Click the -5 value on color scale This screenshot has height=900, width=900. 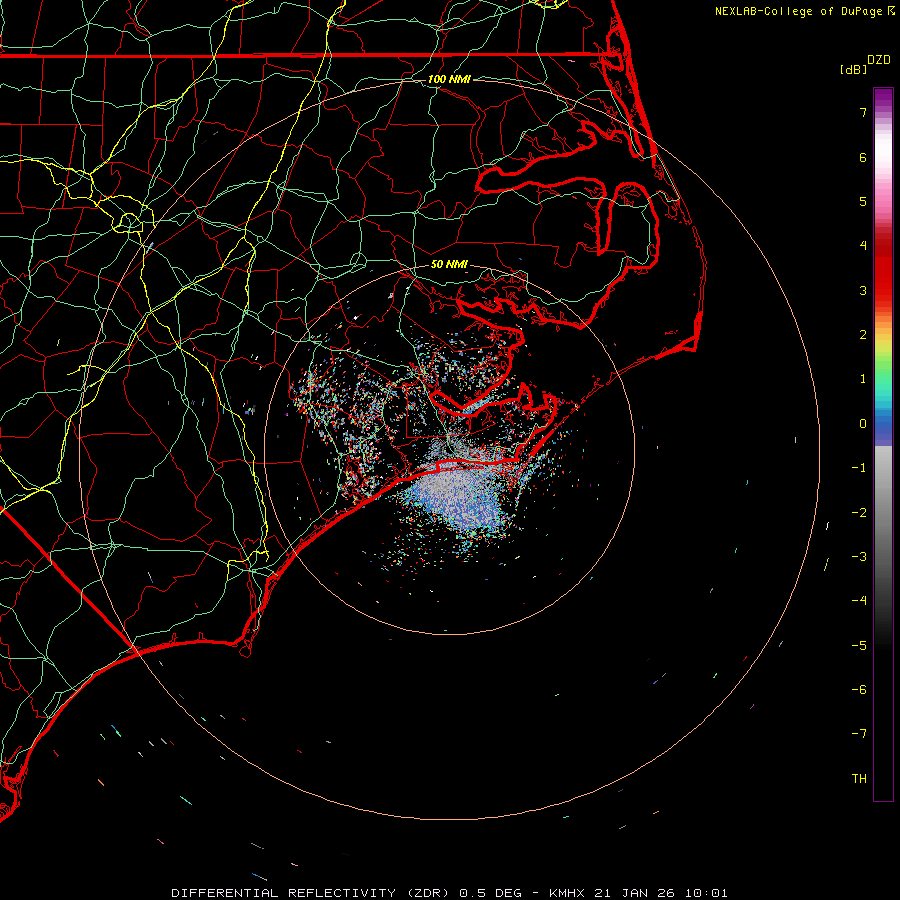[x=859, y=646]
